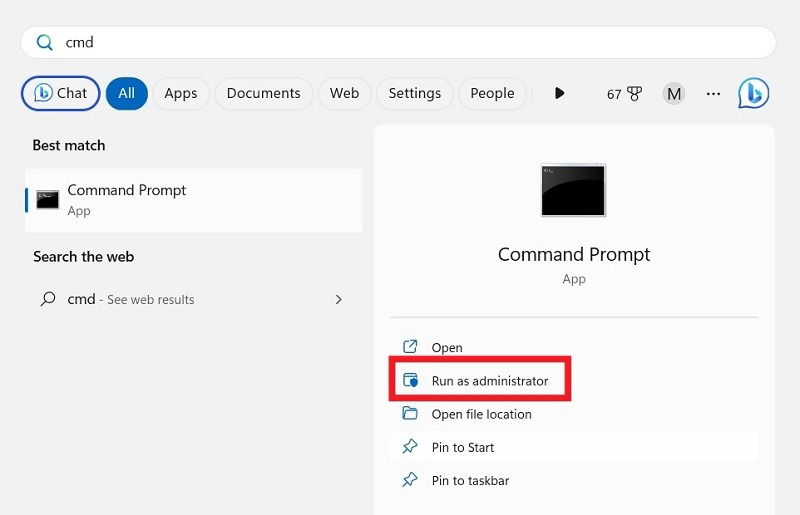Click the cmd search input field
The width and height of the screenshot is (800, 515).
[x=398, y=42]
